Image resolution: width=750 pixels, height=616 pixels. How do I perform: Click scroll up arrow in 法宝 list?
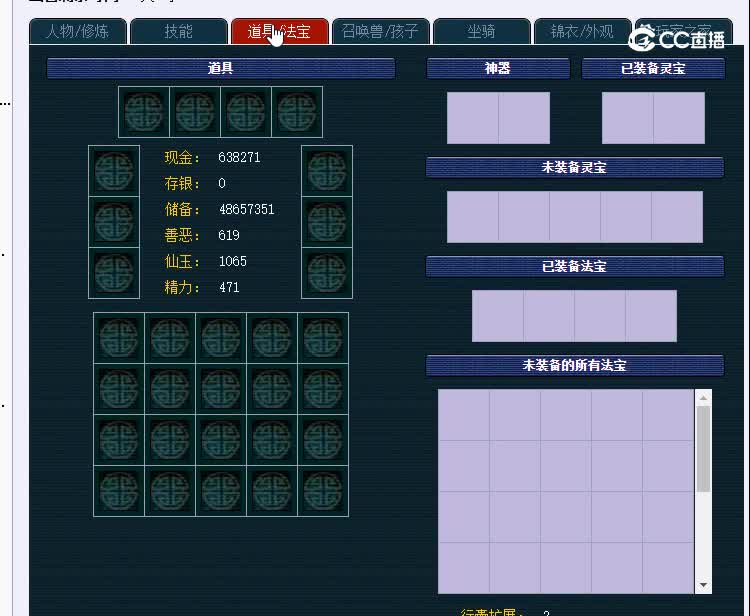[x=704, y=398]
